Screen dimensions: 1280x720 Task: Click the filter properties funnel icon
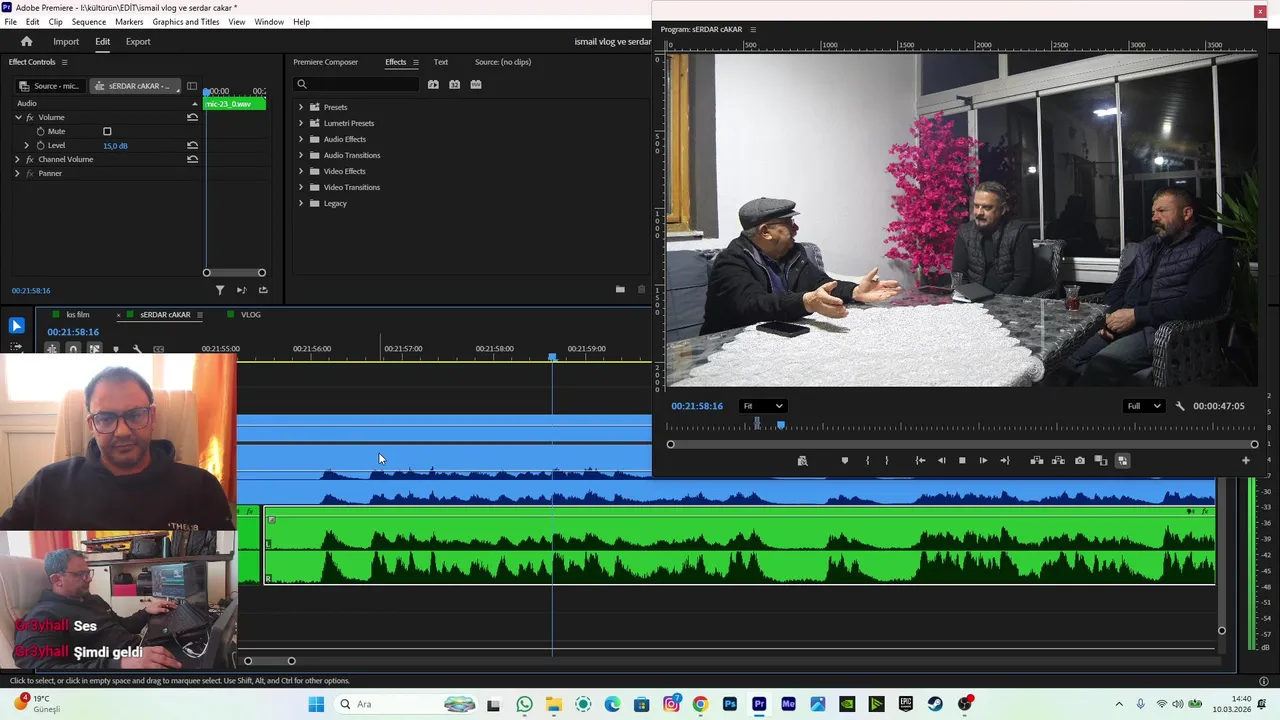(220, 290)
